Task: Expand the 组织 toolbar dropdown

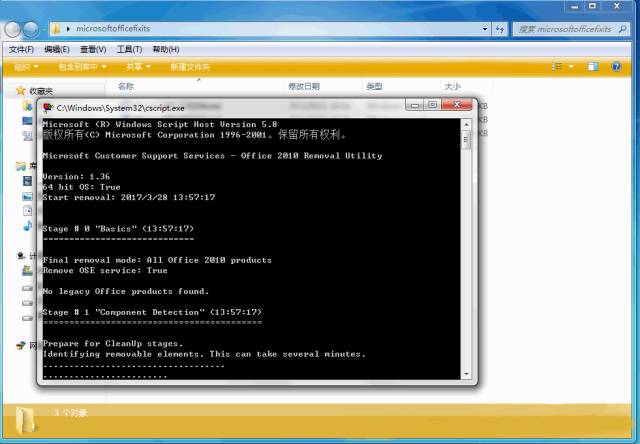Action: tap(26, 67)
